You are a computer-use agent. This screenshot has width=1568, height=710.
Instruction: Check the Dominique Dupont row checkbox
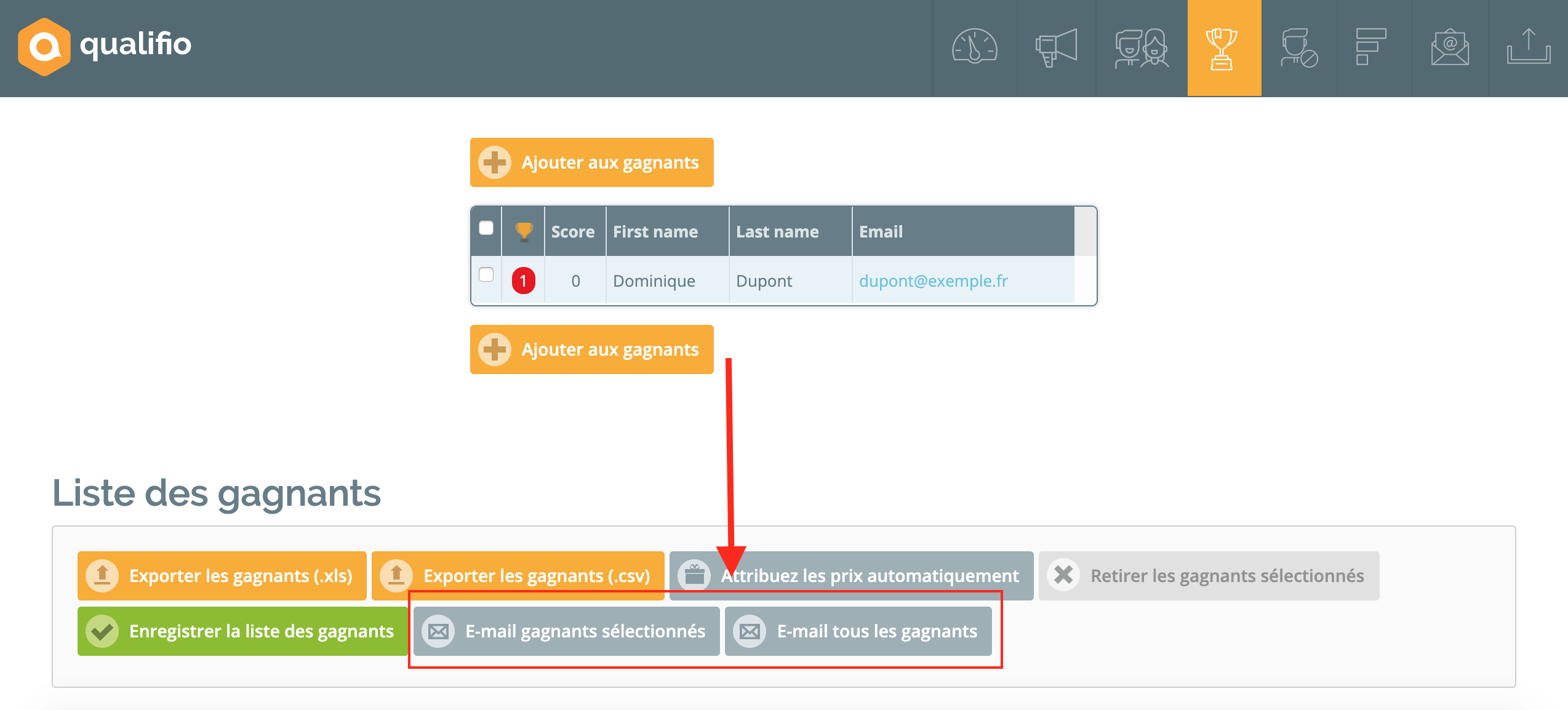(x=486, y=274)
